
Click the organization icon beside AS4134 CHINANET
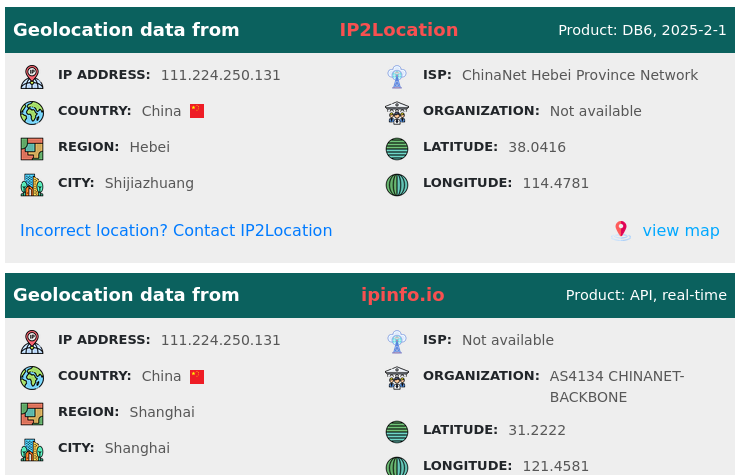tap(397, 377)
